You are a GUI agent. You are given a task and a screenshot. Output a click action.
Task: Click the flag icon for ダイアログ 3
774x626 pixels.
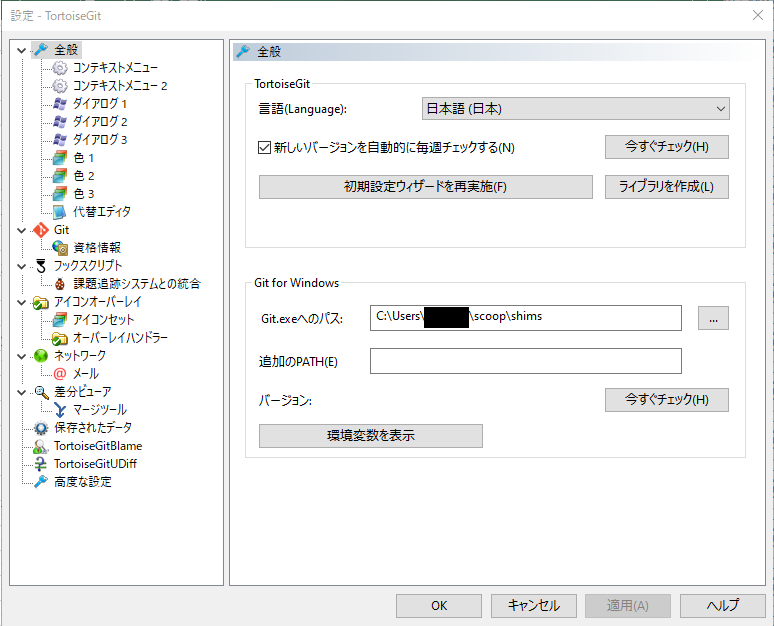[x=60, y=140]
